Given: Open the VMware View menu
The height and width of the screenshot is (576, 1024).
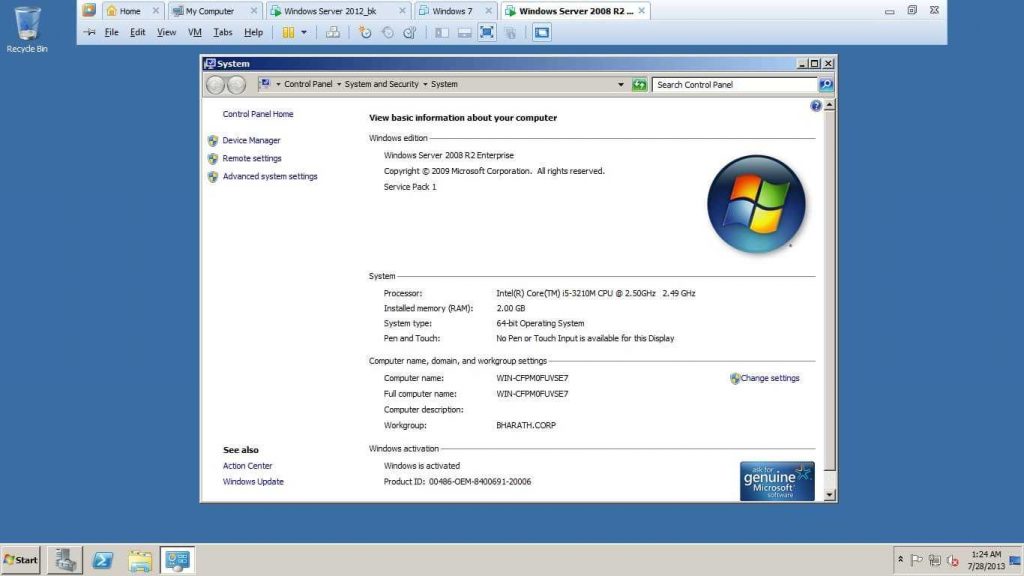Looking at the screenshot, I should point(167,32).
